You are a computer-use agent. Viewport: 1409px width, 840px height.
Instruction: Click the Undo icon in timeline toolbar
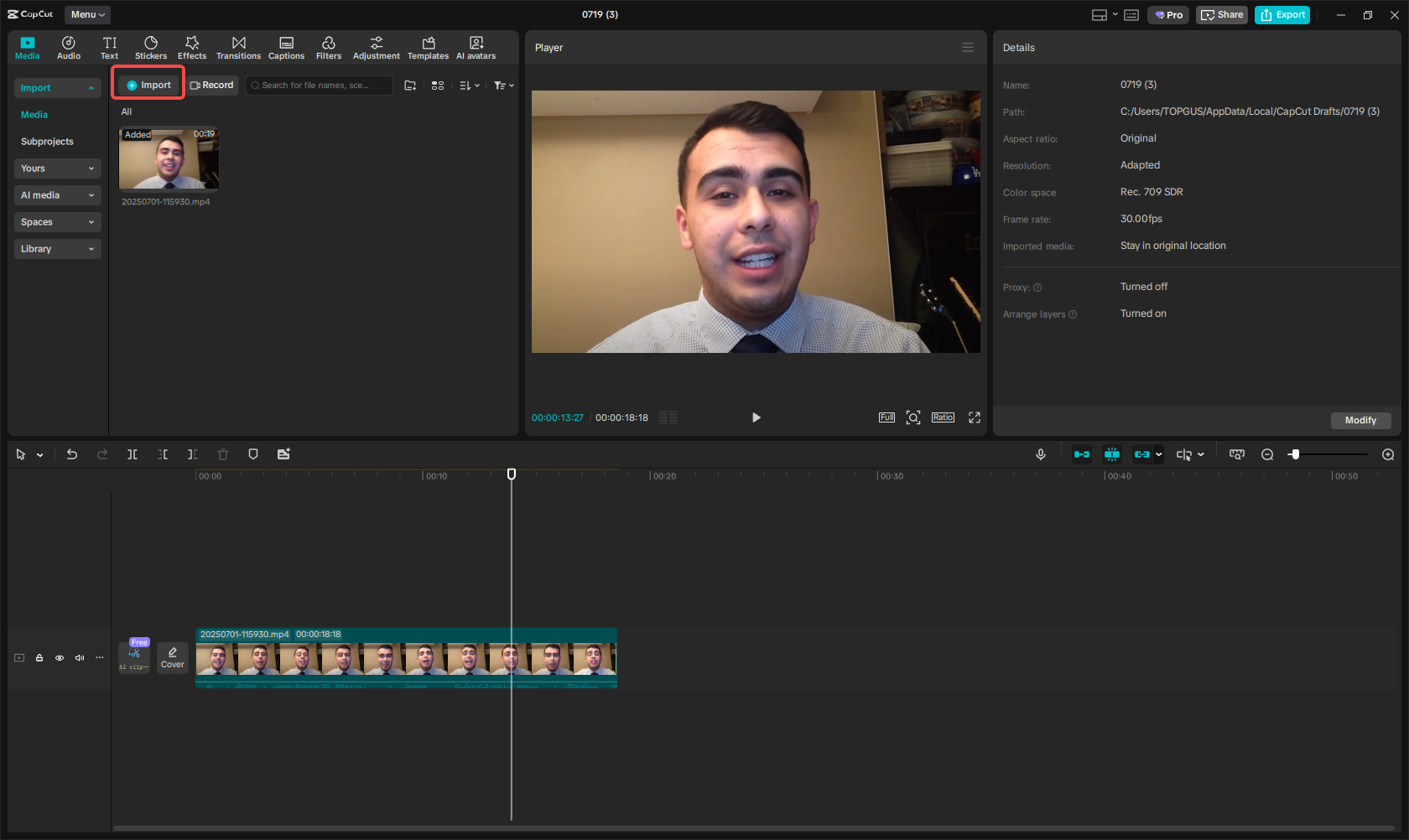coord(72,454)
